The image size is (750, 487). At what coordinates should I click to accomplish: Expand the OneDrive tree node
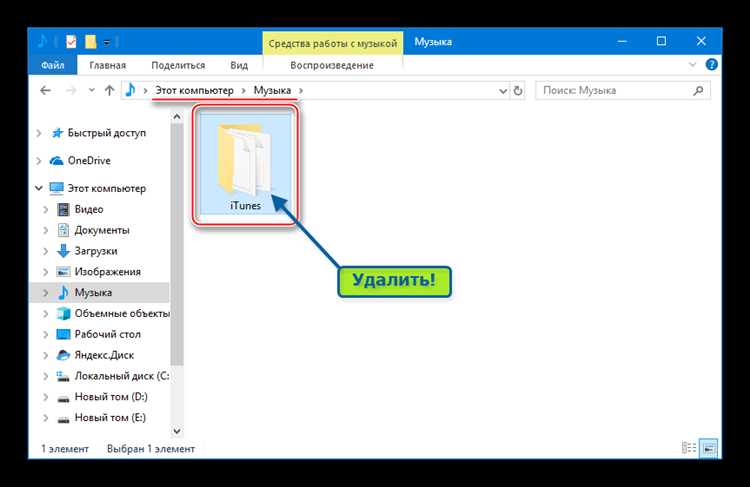click(39, 161)
